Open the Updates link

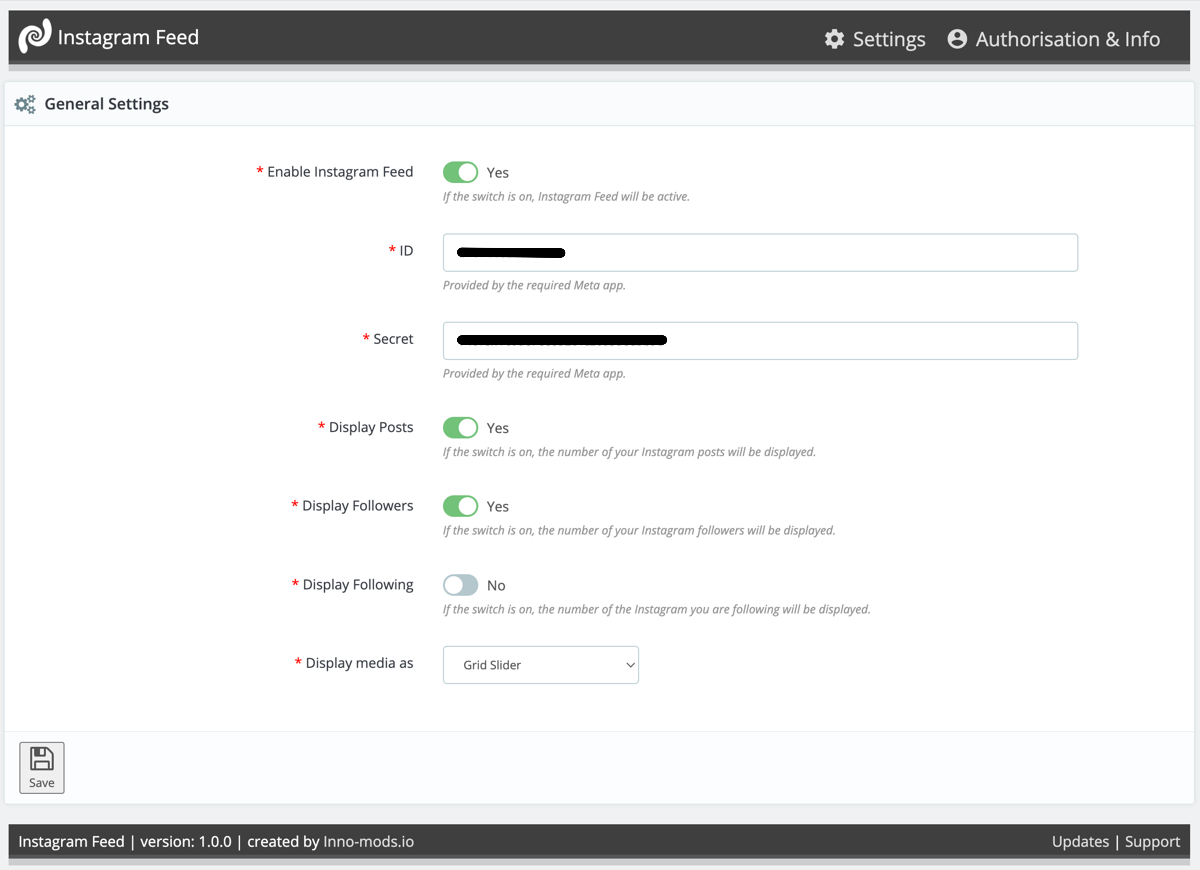coord(1080,841)
